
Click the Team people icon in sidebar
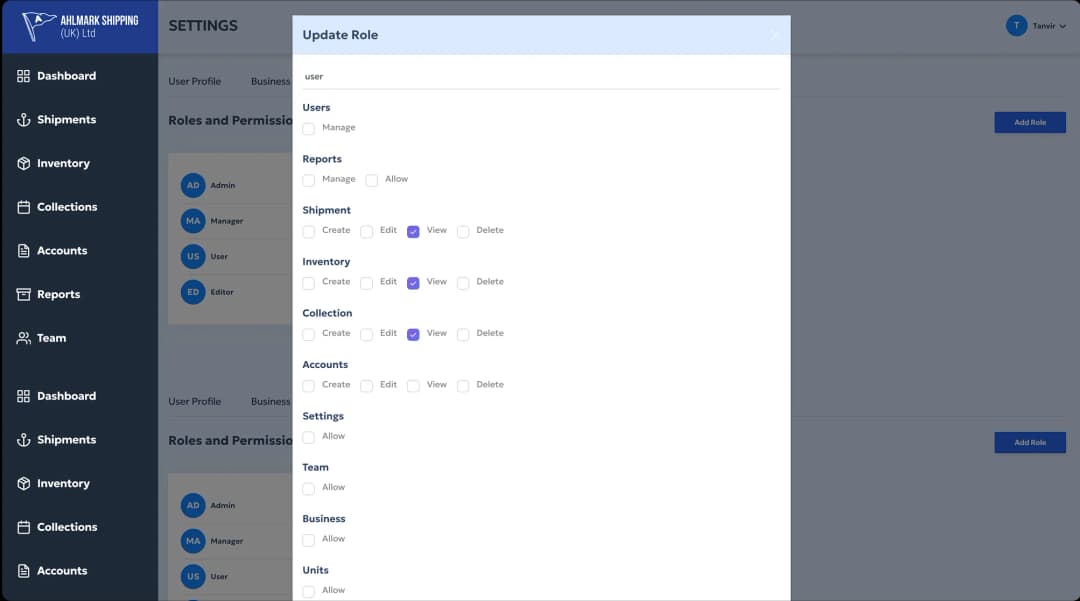[x=24, y=338]
